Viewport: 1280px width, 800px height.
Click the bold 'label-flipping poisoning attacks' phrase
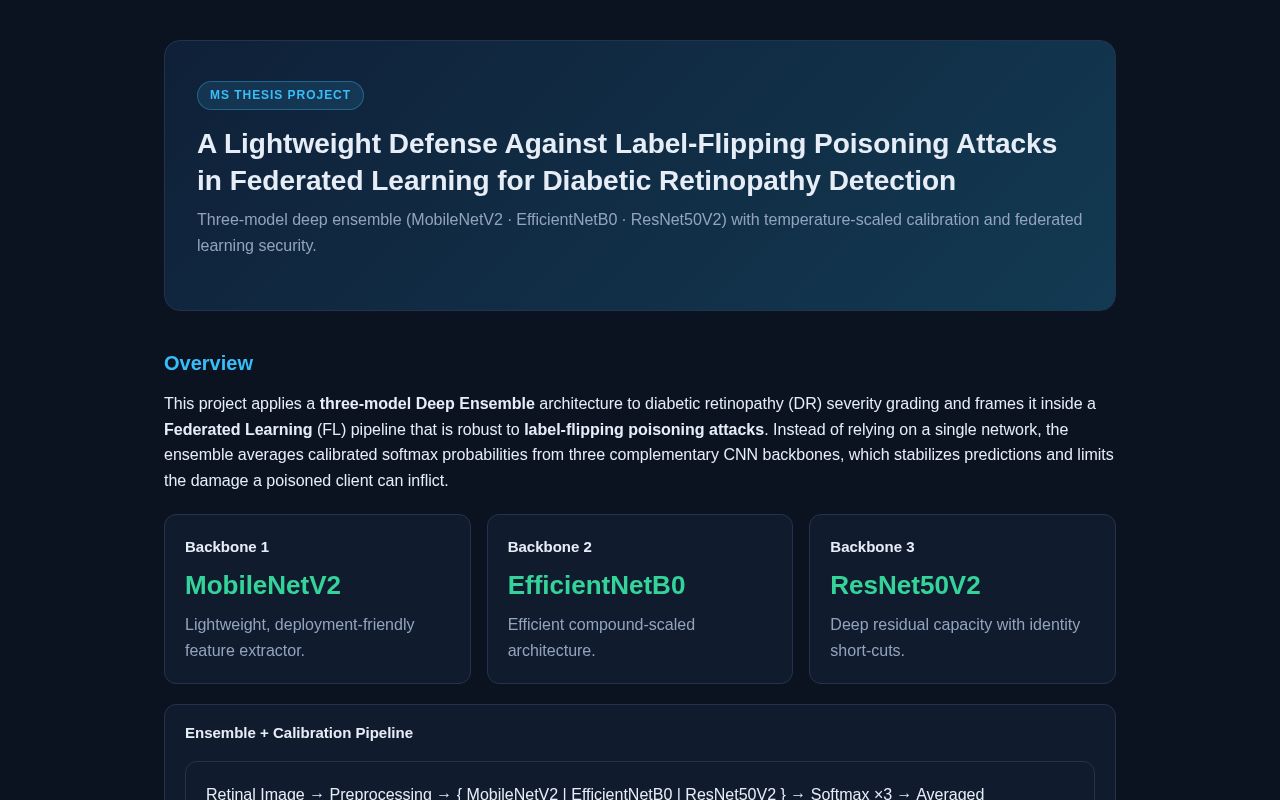click(644, 429)
